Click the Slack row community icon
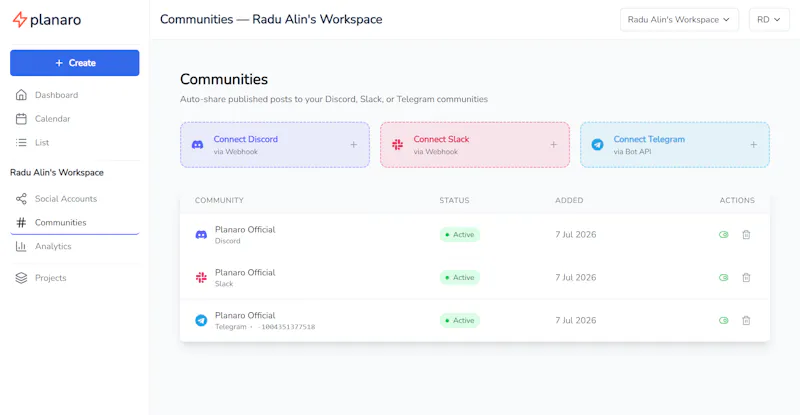The height and width of the screenshot is (415, 800). coord(202,278)
